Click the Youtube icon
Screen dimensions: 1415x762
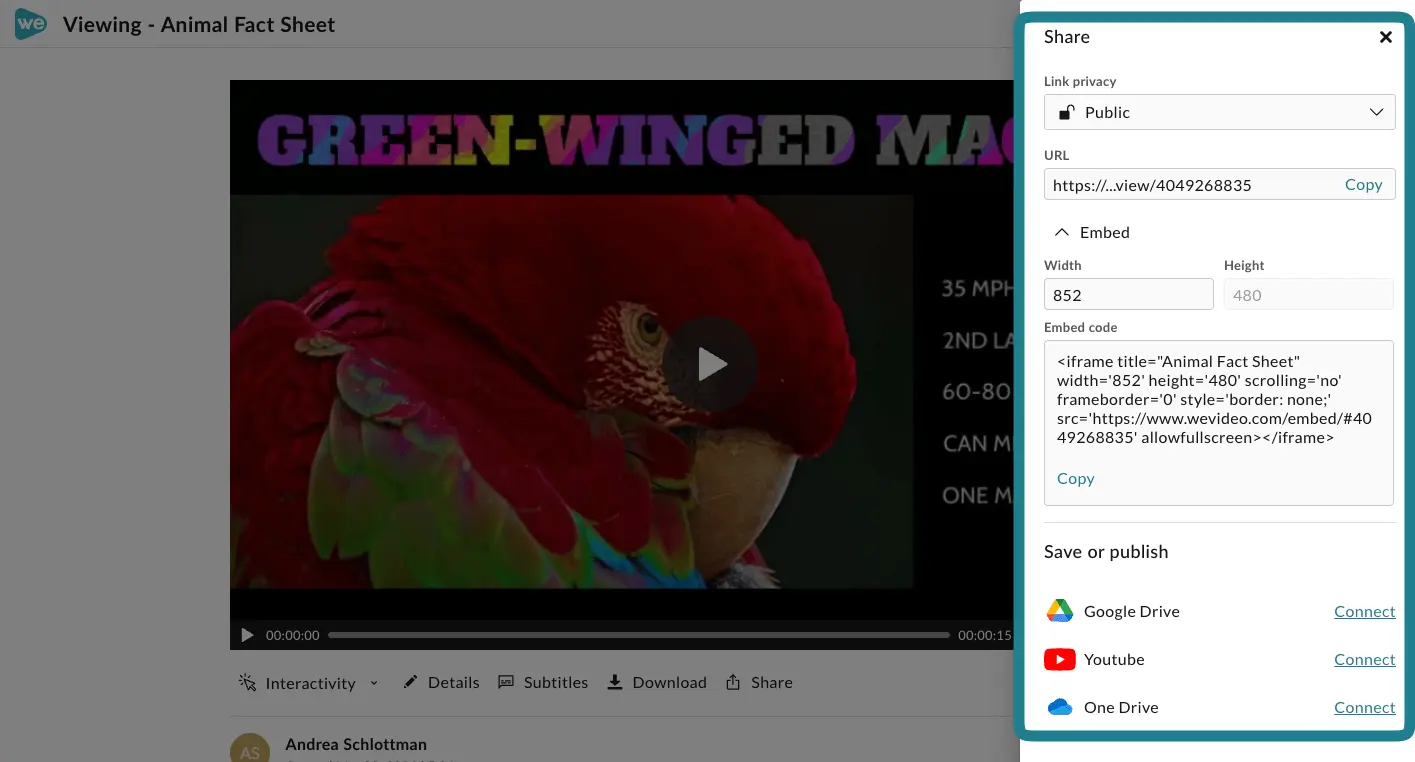click(1060, 659)
